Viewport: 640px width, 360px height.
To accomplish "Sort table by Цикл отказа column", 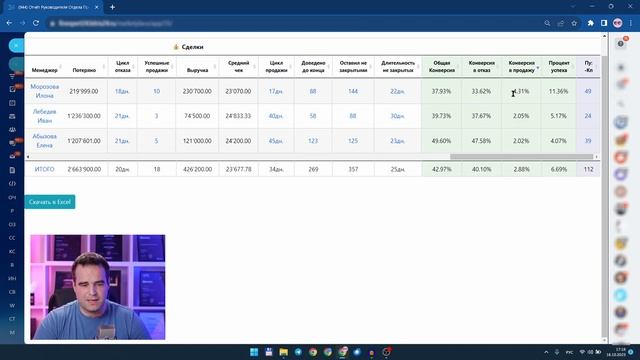I will click(x=122, y=67).
